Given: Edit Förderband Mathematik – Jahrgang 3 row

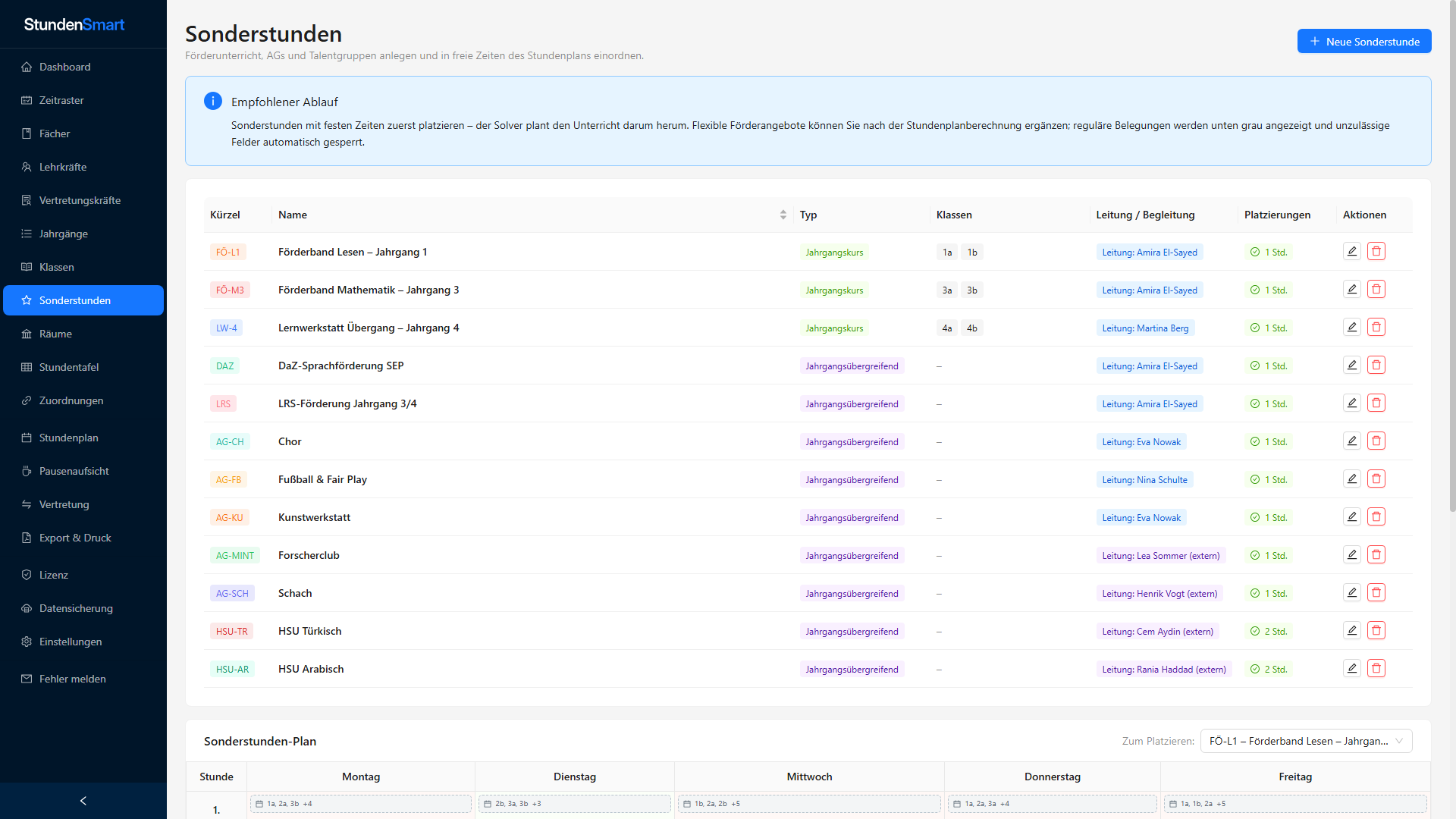Looking at the screenshot, I should [x=1352, y=289].
